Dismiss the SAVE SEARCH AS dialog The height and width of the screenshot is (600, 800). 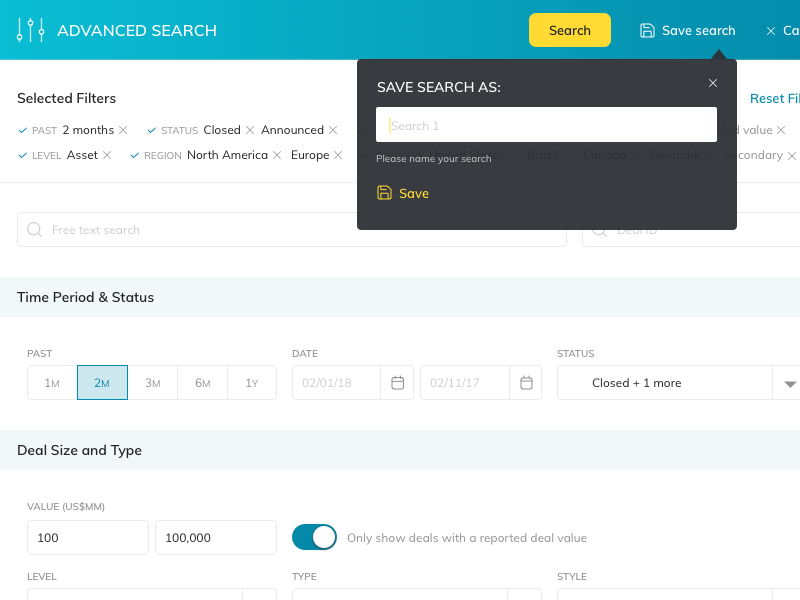click(713, 83)
